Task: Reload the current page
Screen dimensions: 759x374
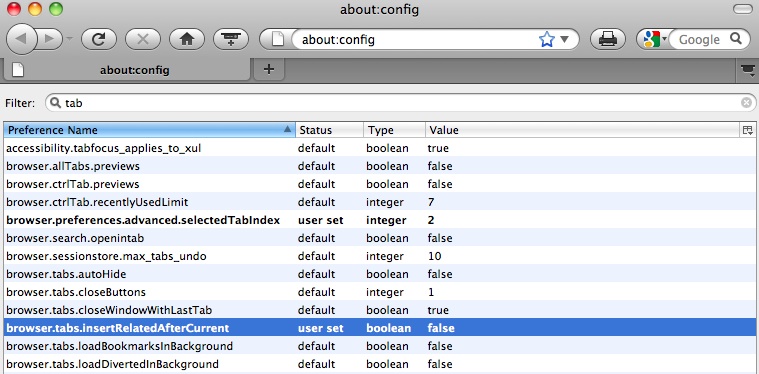Action: pos(99,39)
